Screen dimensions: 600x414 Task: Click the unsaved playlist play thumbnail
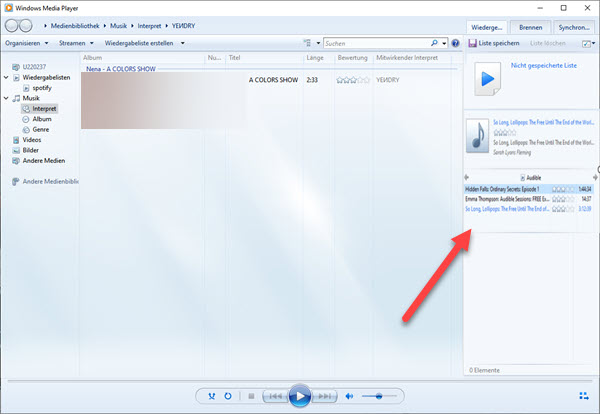click(488, 79)
